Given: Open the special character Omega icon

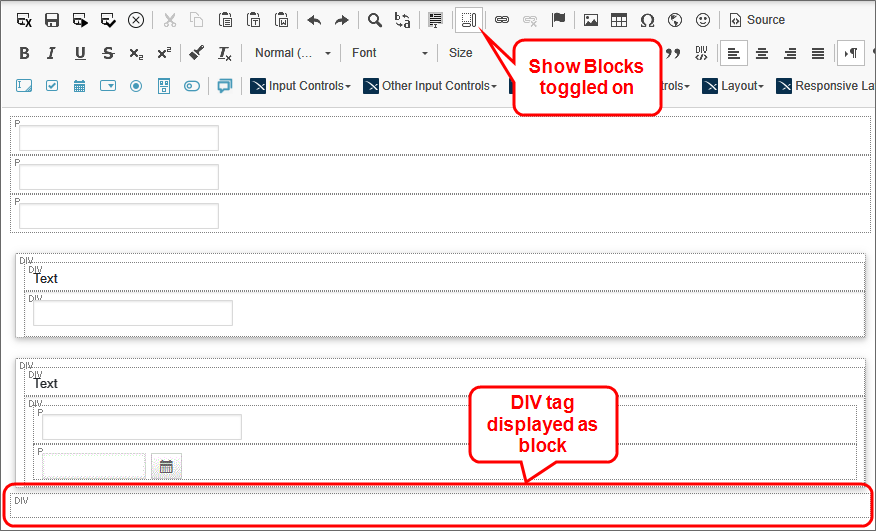Looking at the screenshot, I should [647, 20].
